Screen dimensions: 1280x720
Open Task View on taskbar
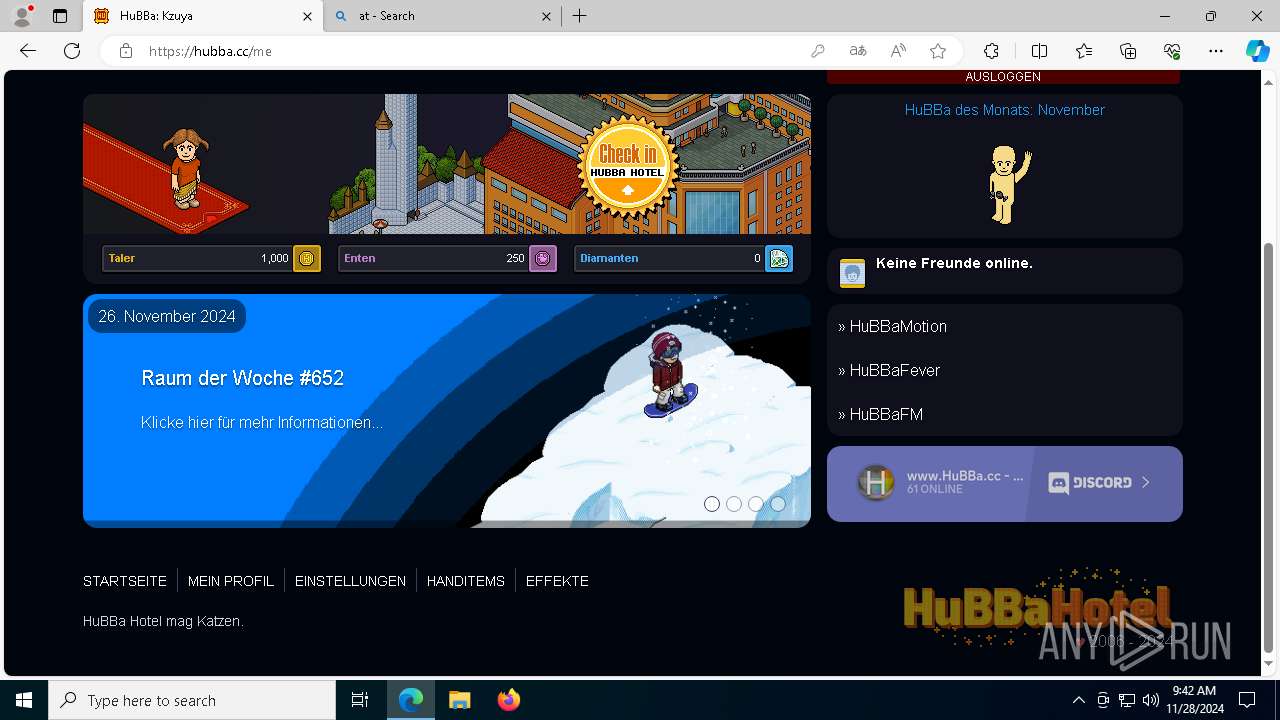tap(360, 700)
